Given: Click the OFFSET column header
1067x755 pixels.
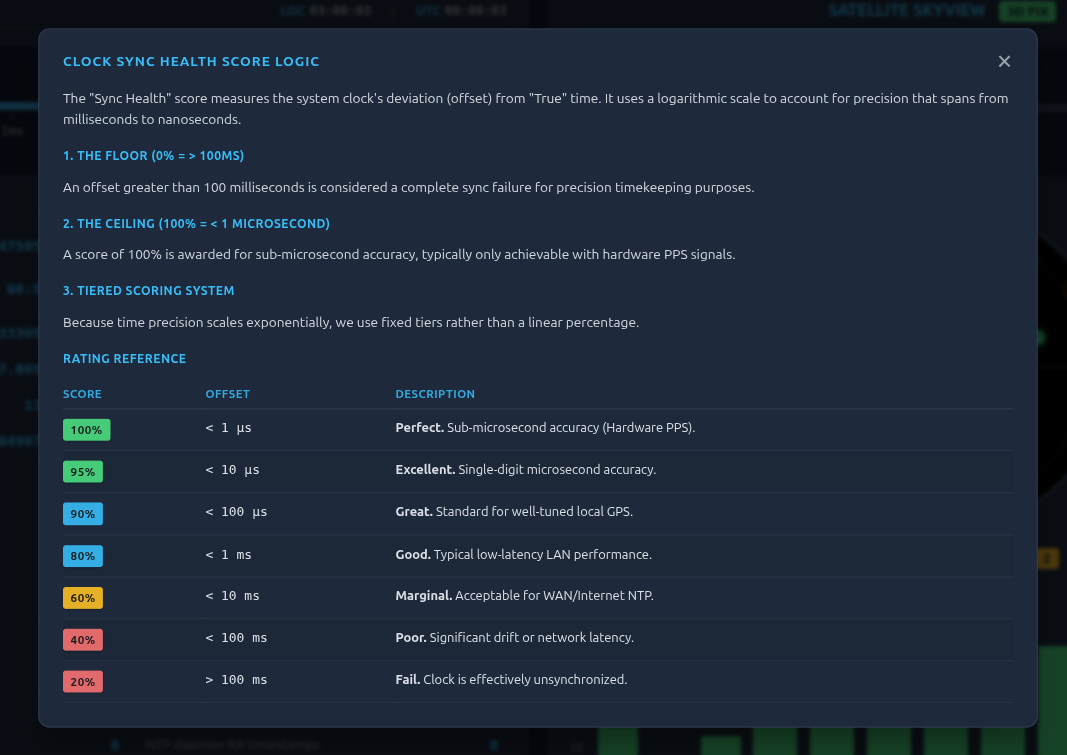Looking at the screenshot, I should pos(227,394).
